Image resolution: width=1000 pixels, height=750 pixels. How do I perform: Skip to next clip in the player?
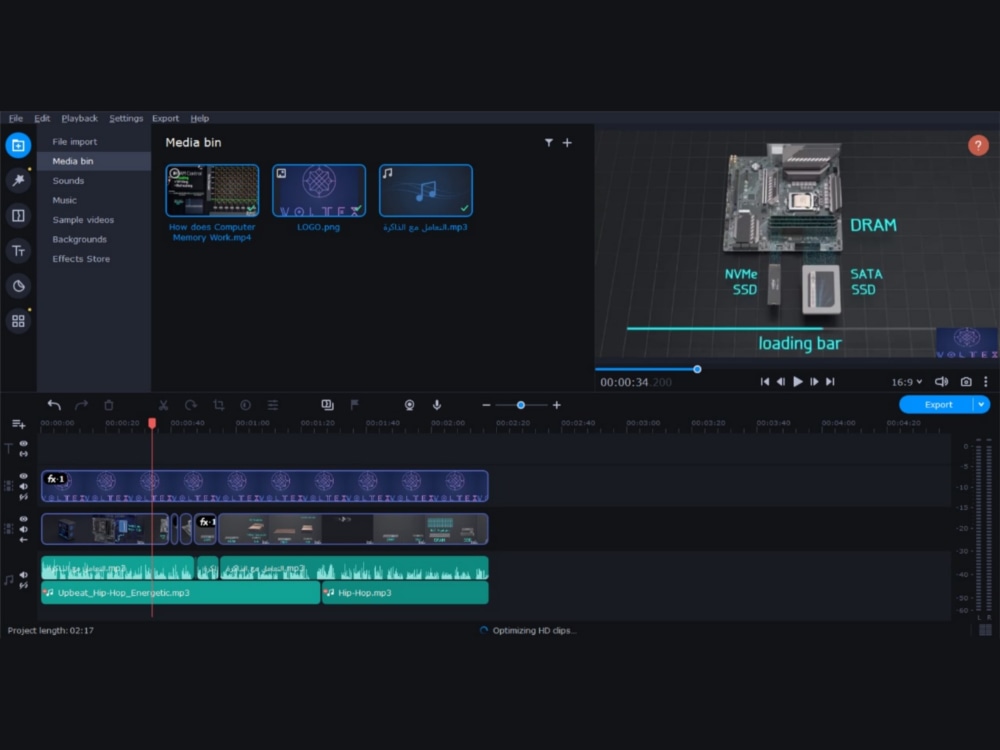pos(830,382)
